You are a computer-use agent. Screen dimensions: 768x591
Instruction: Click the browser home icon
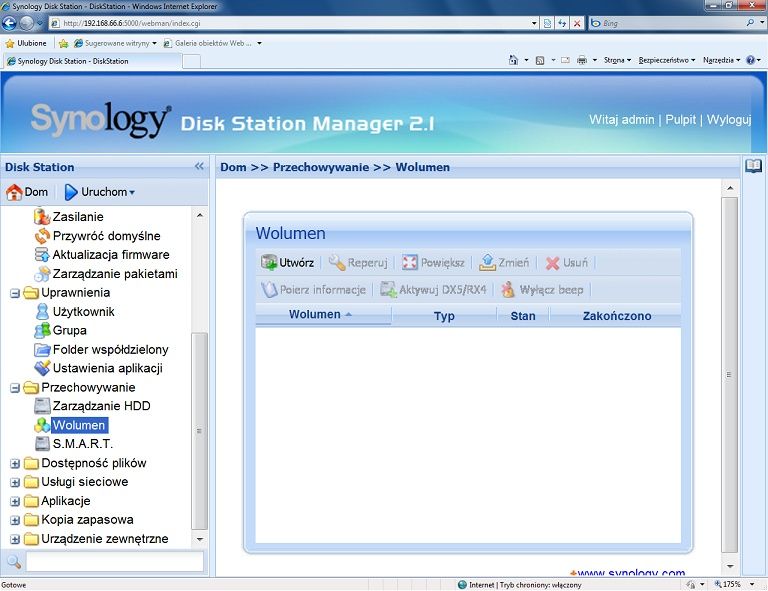513,60
